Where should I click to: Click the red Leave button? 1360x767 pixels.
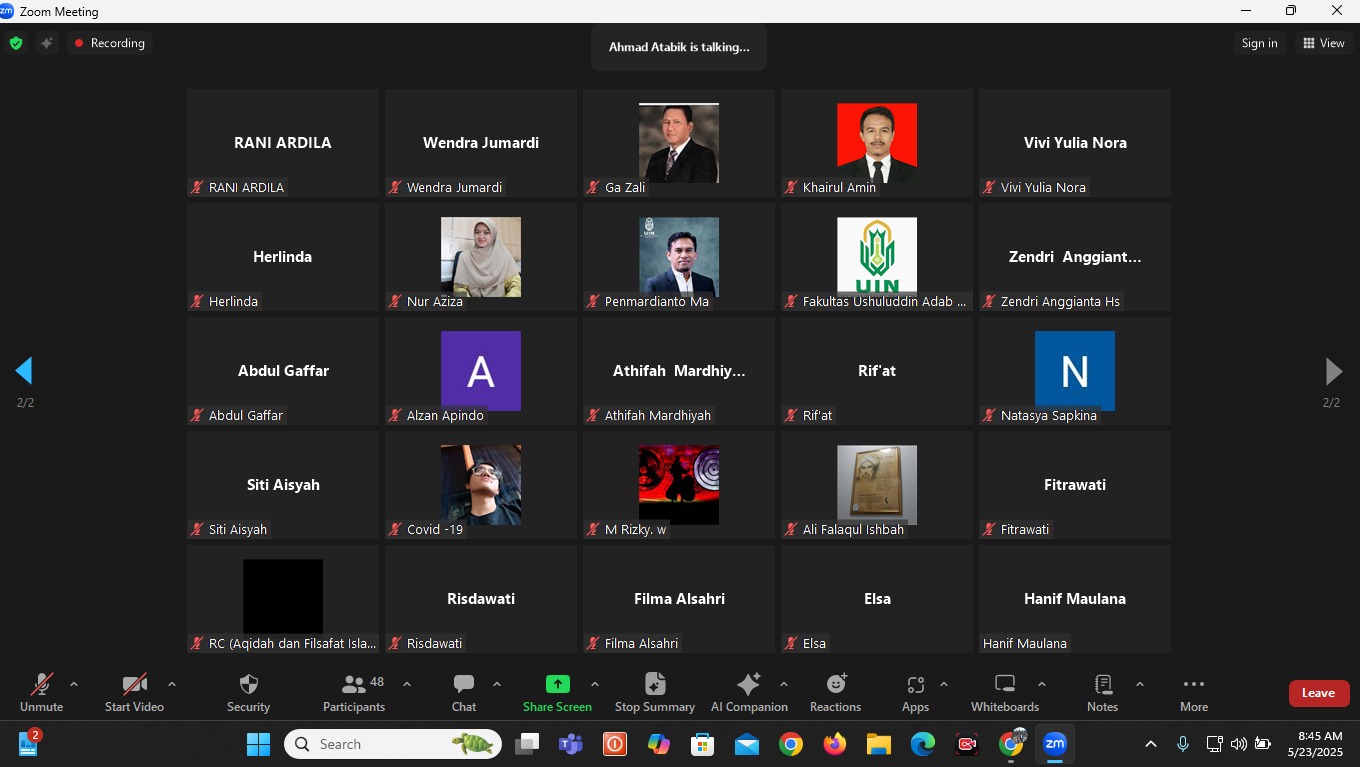pos(1318,693)
